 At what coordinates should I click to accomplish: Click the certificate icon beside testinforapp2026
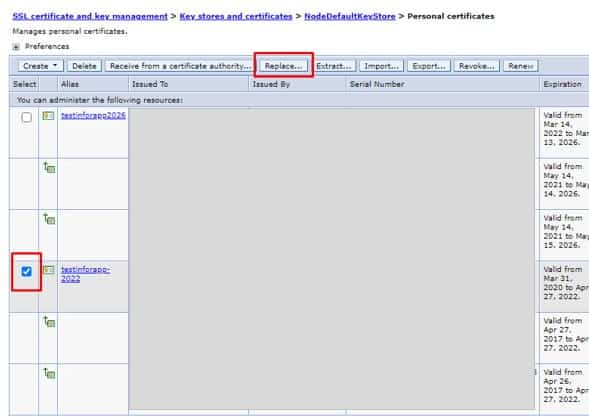48,116
